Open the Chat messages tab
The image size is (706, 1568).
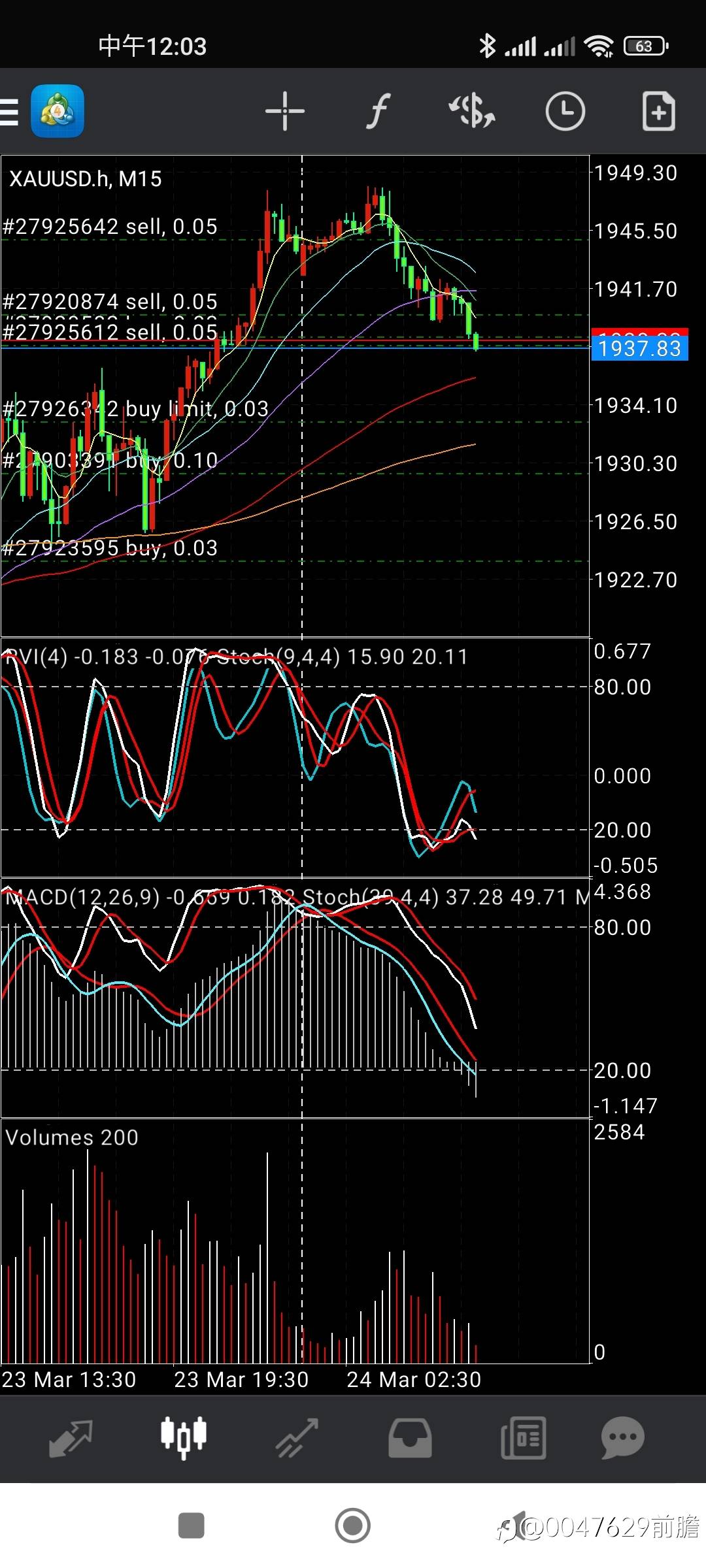tap(622, 1439)
